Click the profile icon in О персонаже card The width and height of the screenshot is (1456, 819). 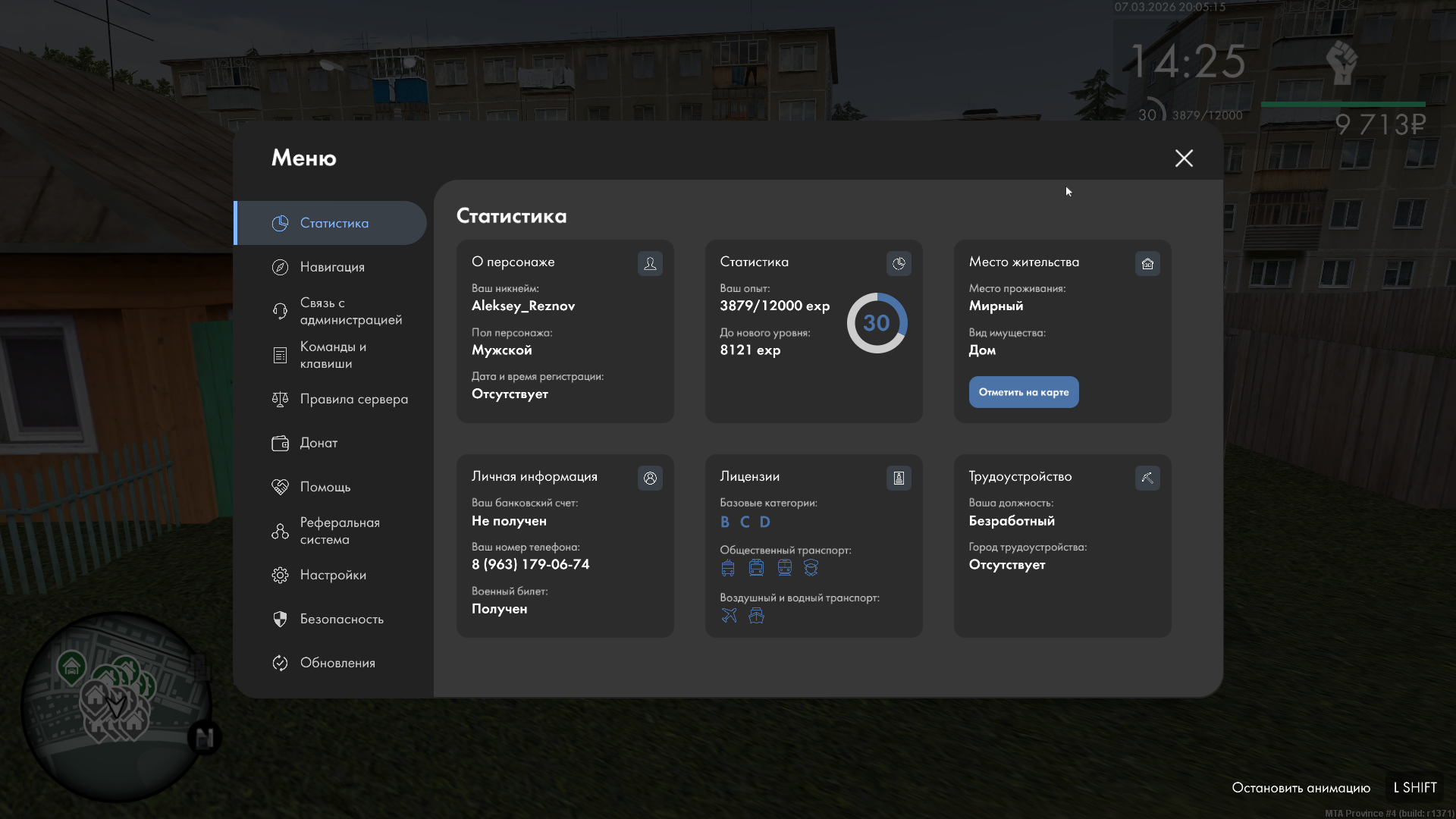650,263
